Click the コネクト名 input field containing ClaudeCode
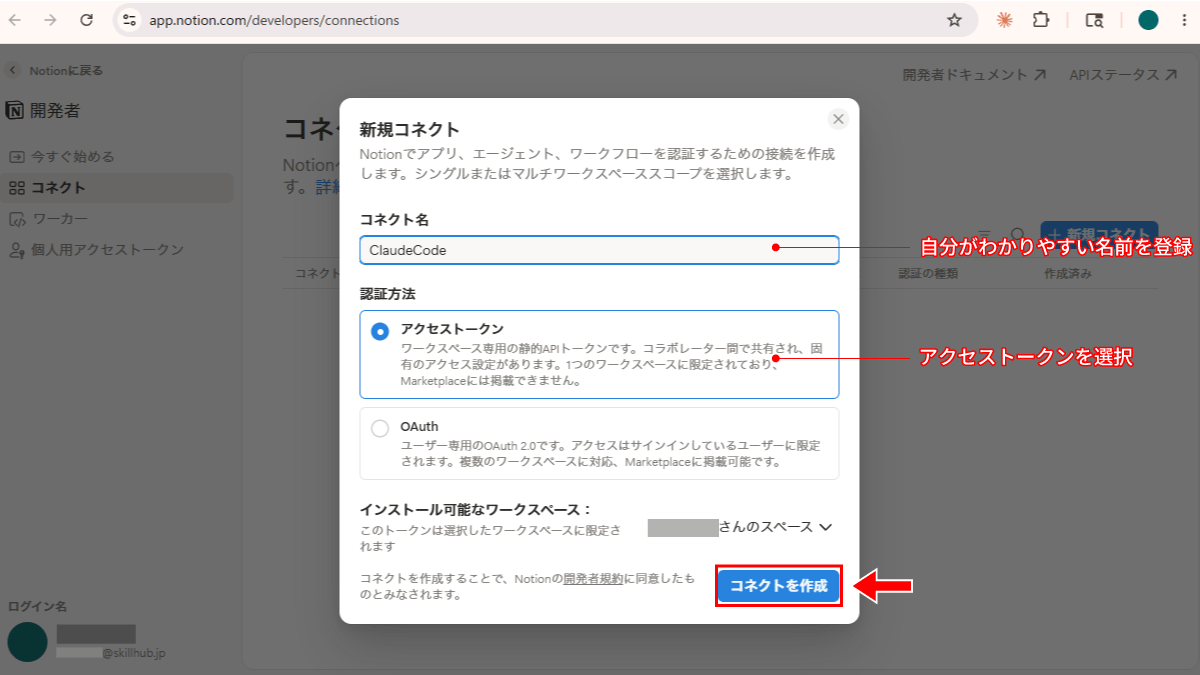1200x675 pixels. 599,250
